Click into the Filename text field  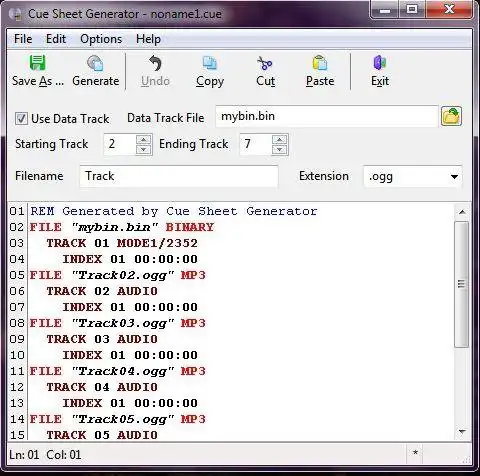tap(179, 176)
